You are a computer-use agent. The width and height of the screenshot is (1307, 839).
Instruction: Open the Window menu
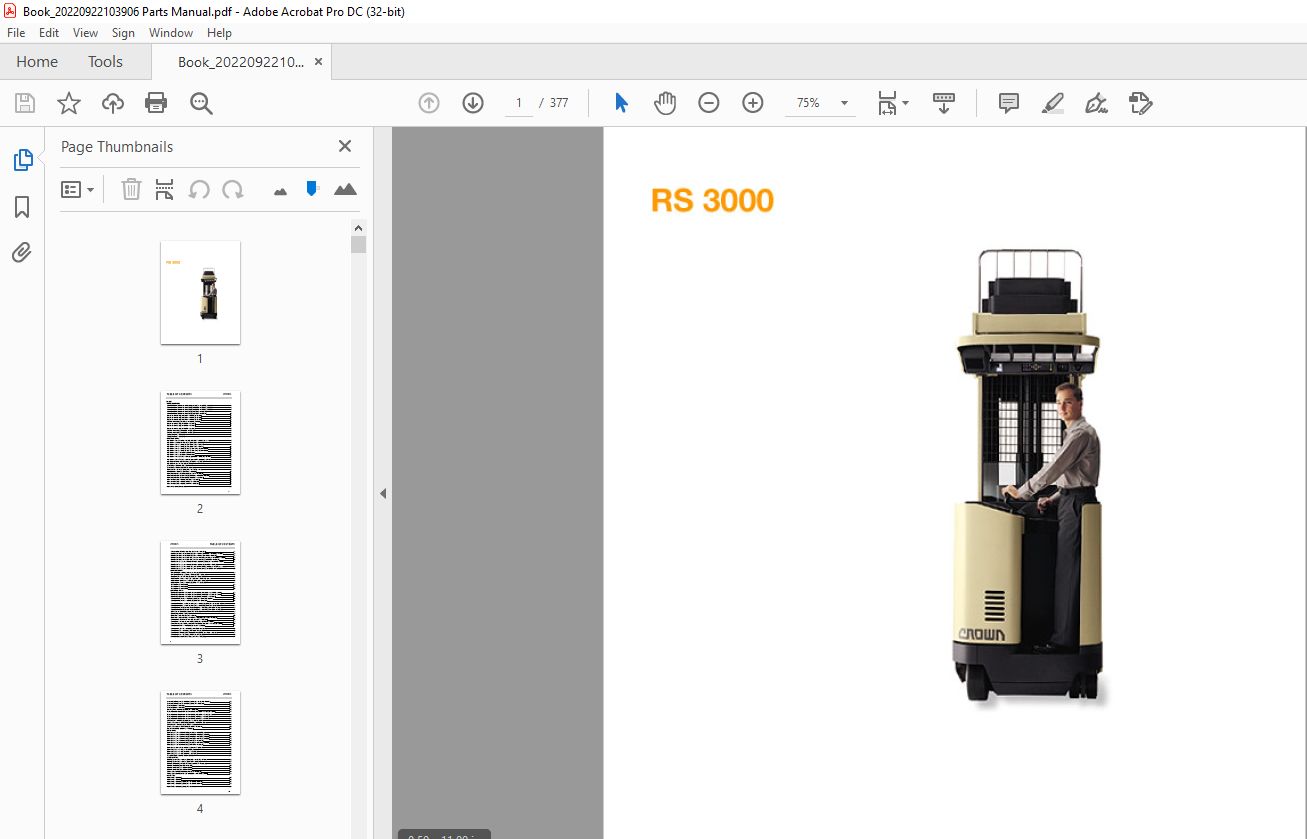(171, 33)
